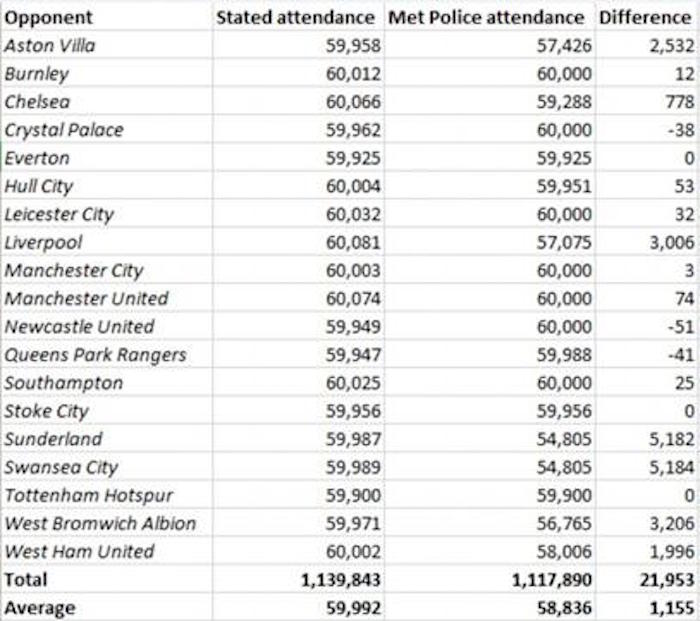Click the Total row label
This screenshot has width=700, height=621.
pos(26,579)
